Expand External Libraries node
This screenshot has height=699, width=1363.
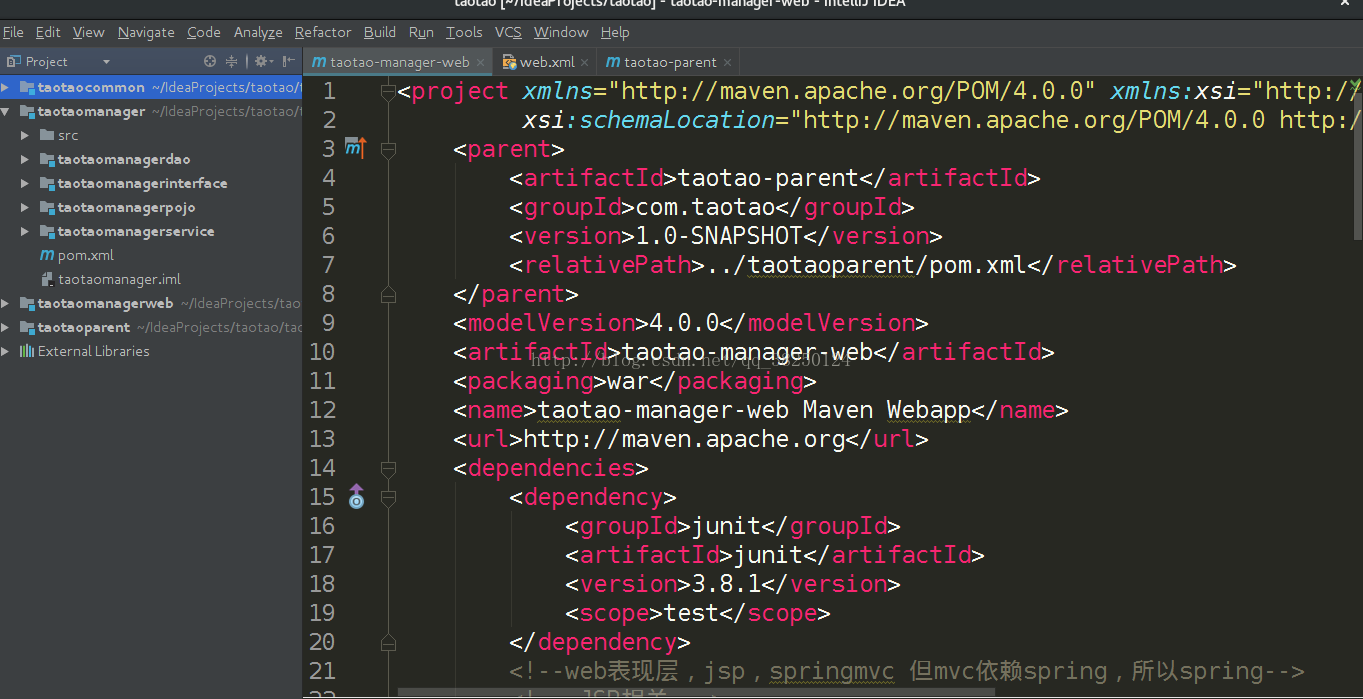[6, 351]
